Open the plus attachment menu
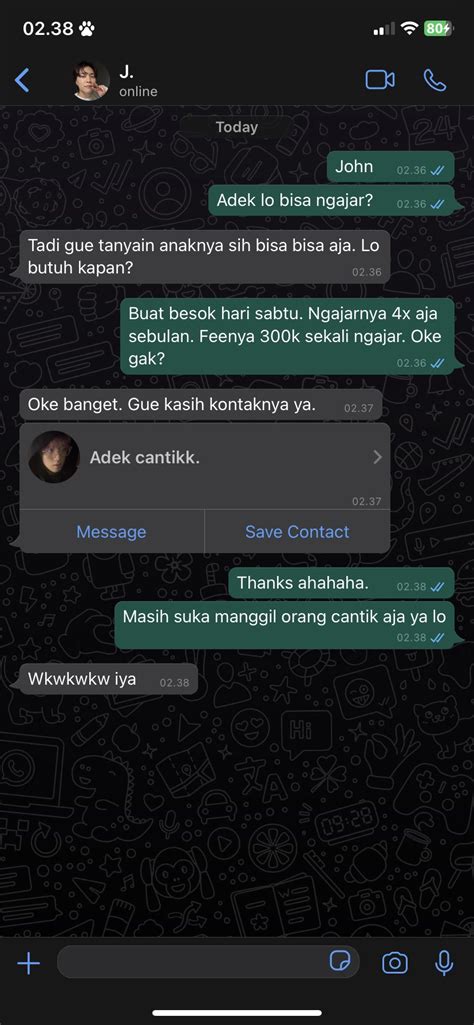The height and width of the screenshot is (1025, 474). [28, 963]
